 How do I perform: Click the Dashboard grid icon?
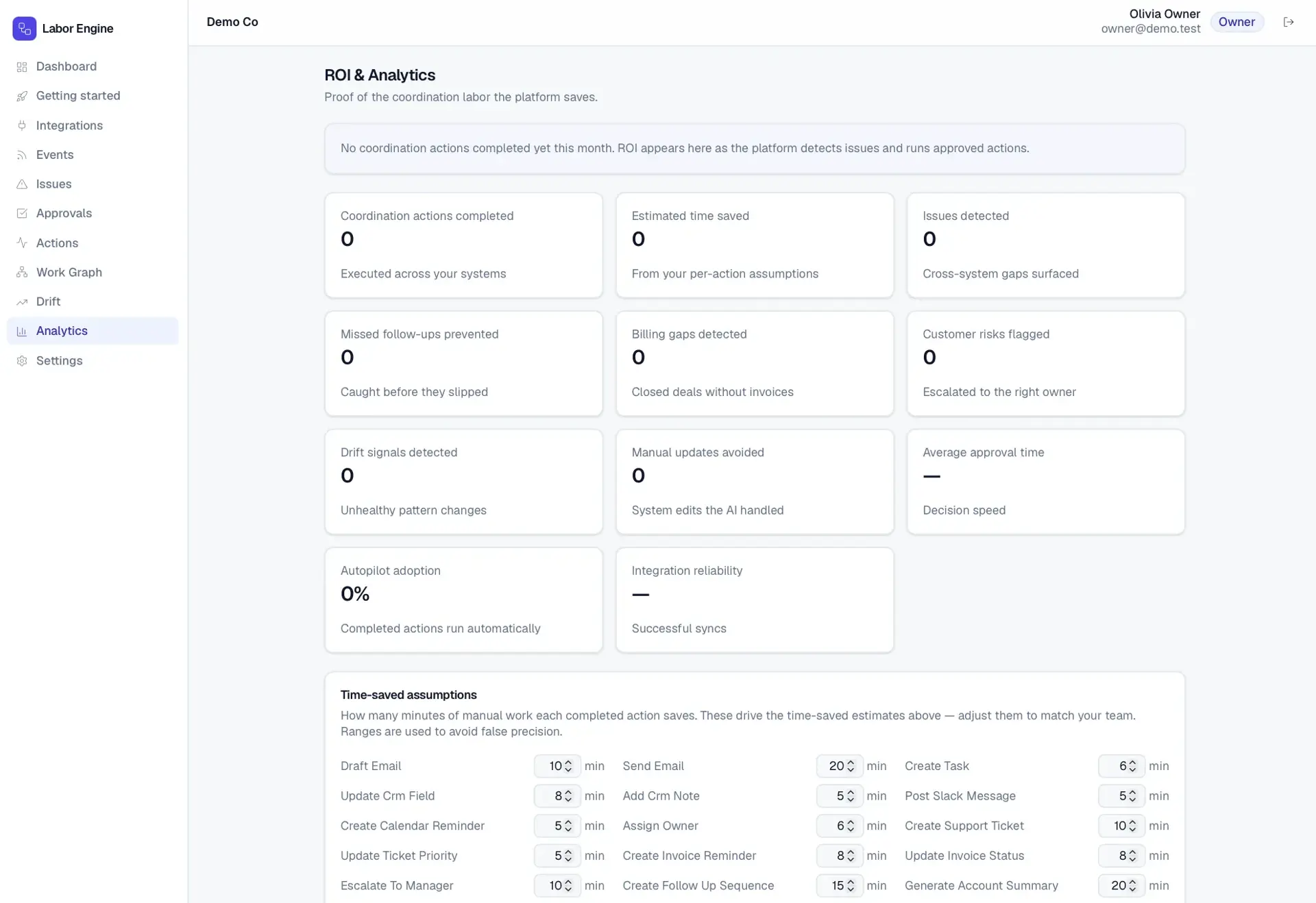[22, 66]
